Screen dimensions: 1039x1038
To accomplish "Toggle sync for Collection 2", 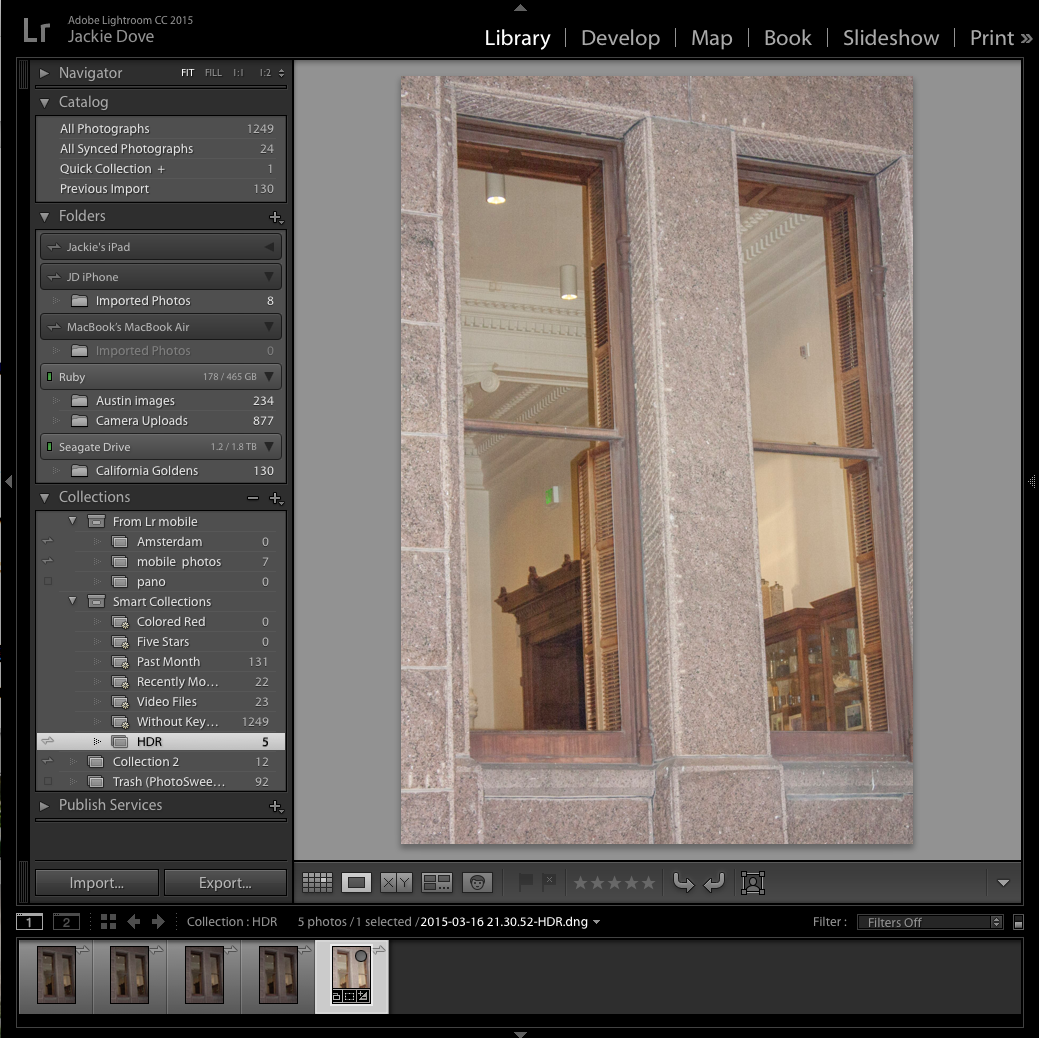I will pos(48,761).
